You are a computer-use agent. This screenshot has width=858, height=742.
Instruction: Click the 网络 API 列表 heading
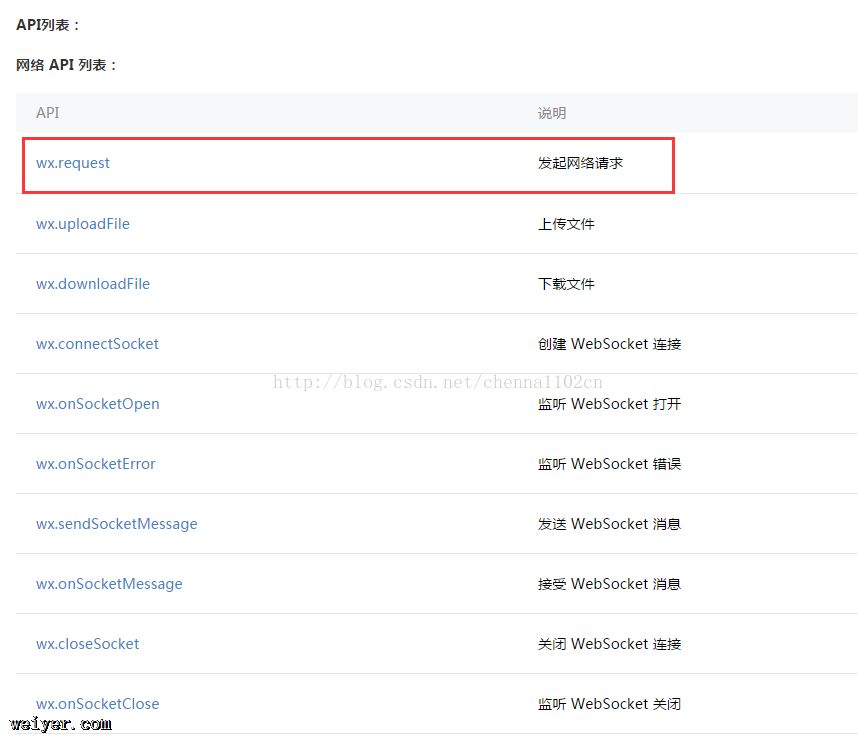point(66,65)
